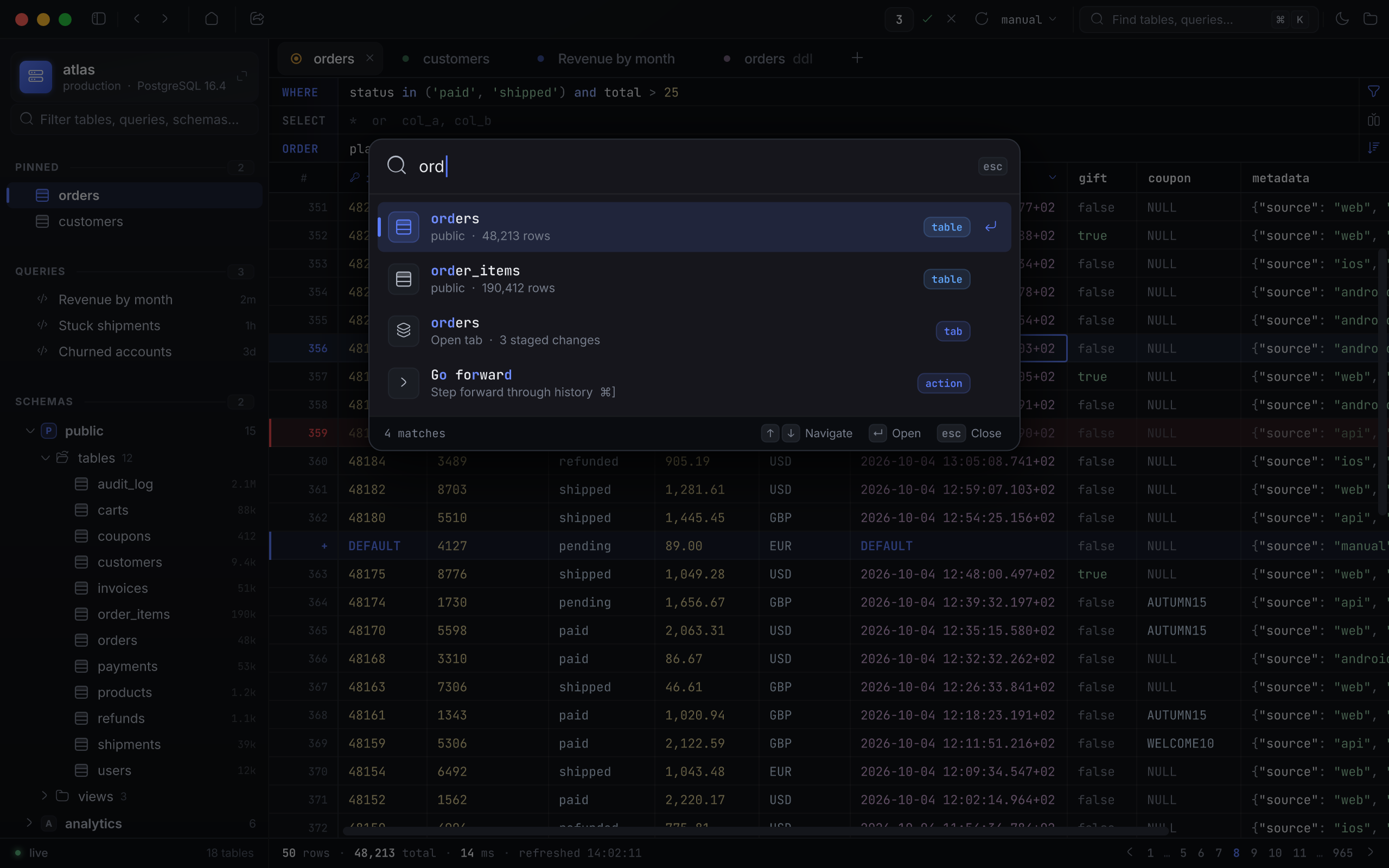
Task: Click the share/export icon in toolbar
Action: (257, 19)
